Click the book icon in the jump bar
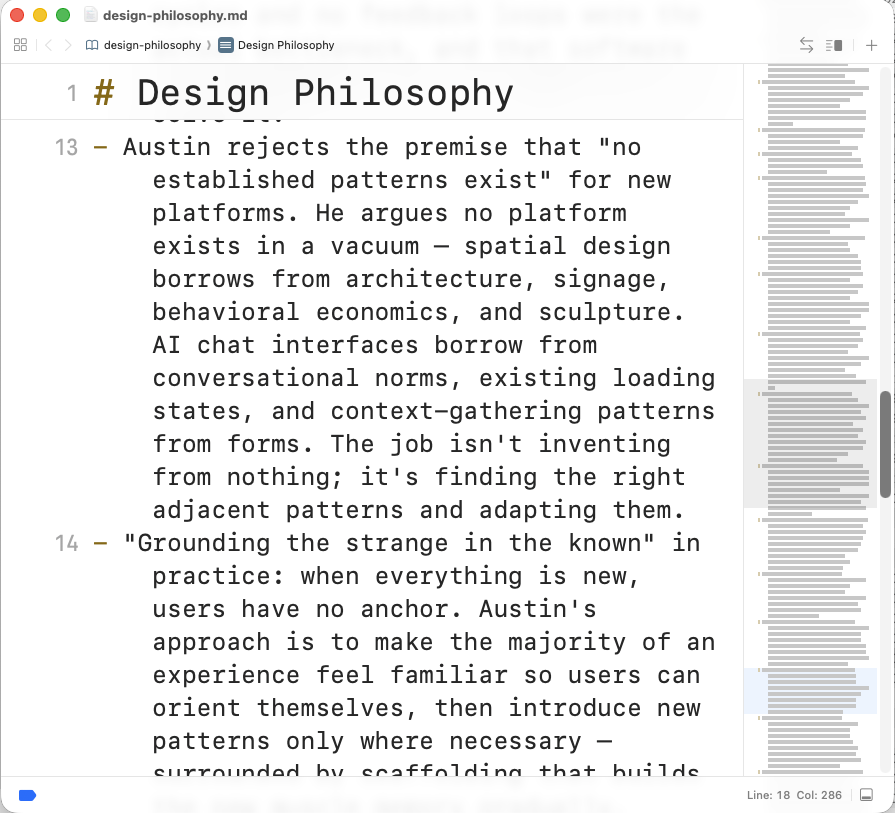Viewport: 895px width, 813px height. [92, 45]
